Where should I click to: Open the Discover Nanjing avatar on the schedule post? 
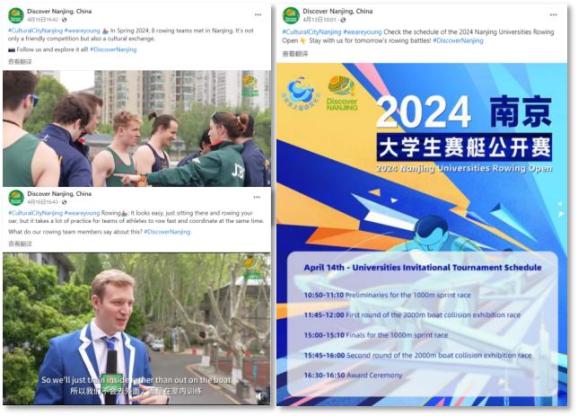point(291,15)
